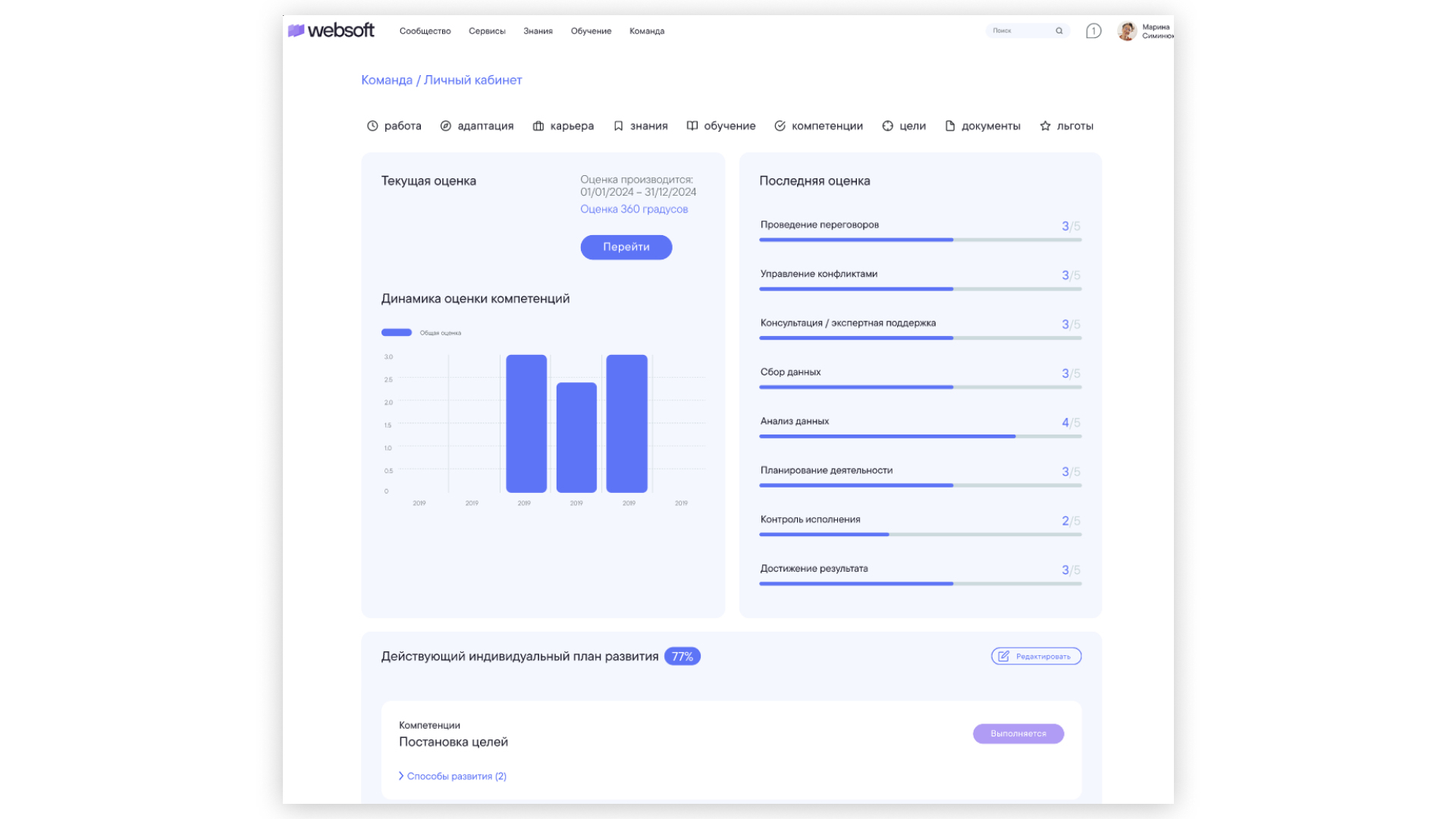Click the Планирование деятельности label
The height and width of the screenshot is (819, 1456).
click(x=827, y=470)
